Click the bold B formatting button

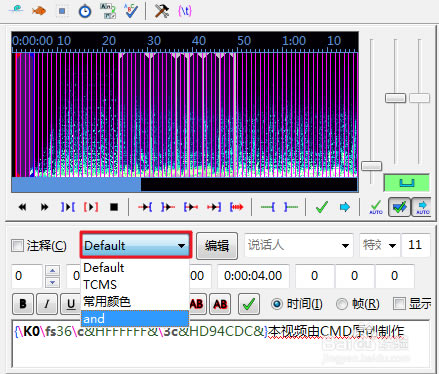23,304
